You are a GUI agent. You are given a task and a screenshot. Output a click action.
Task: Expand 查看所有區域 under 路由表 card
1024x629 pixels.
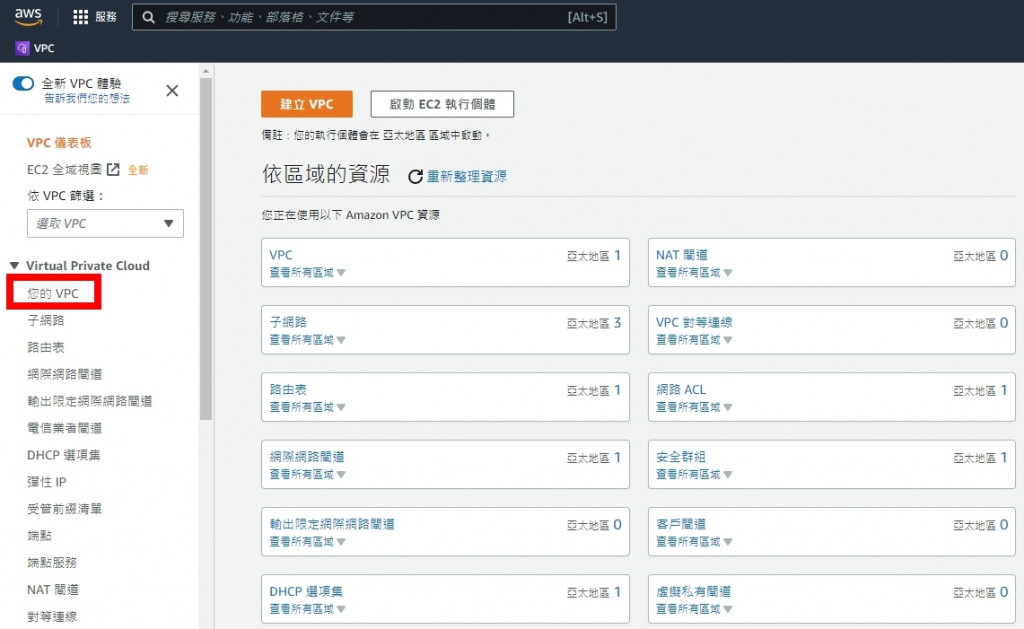[x=307, y=407]
